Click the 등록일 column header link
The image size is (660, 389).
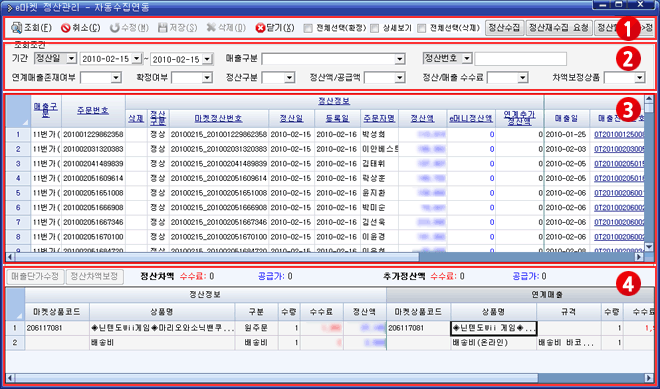pos(337,119)
